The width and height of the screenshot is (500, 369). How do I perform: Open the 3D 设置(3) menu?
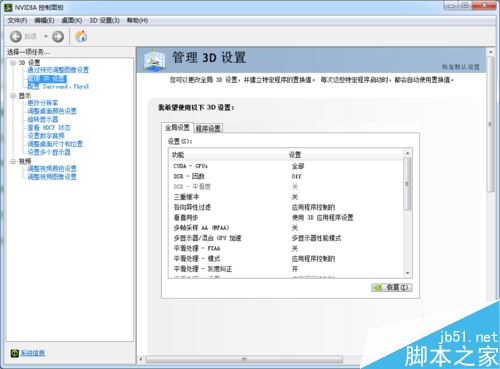104,21
